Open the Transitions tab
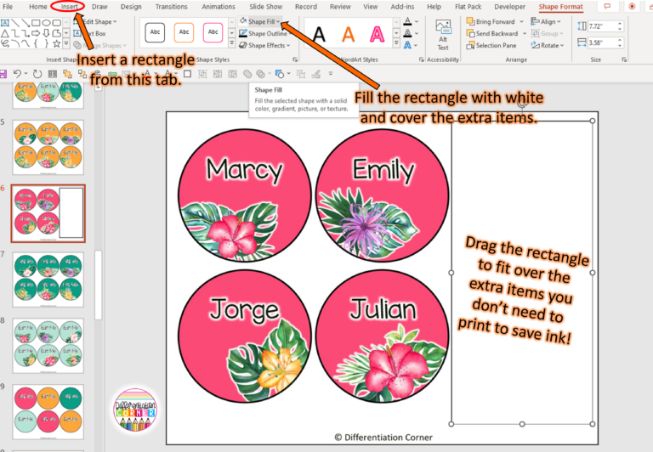Screen dimensions: 653x452 [x=171, y=6]
